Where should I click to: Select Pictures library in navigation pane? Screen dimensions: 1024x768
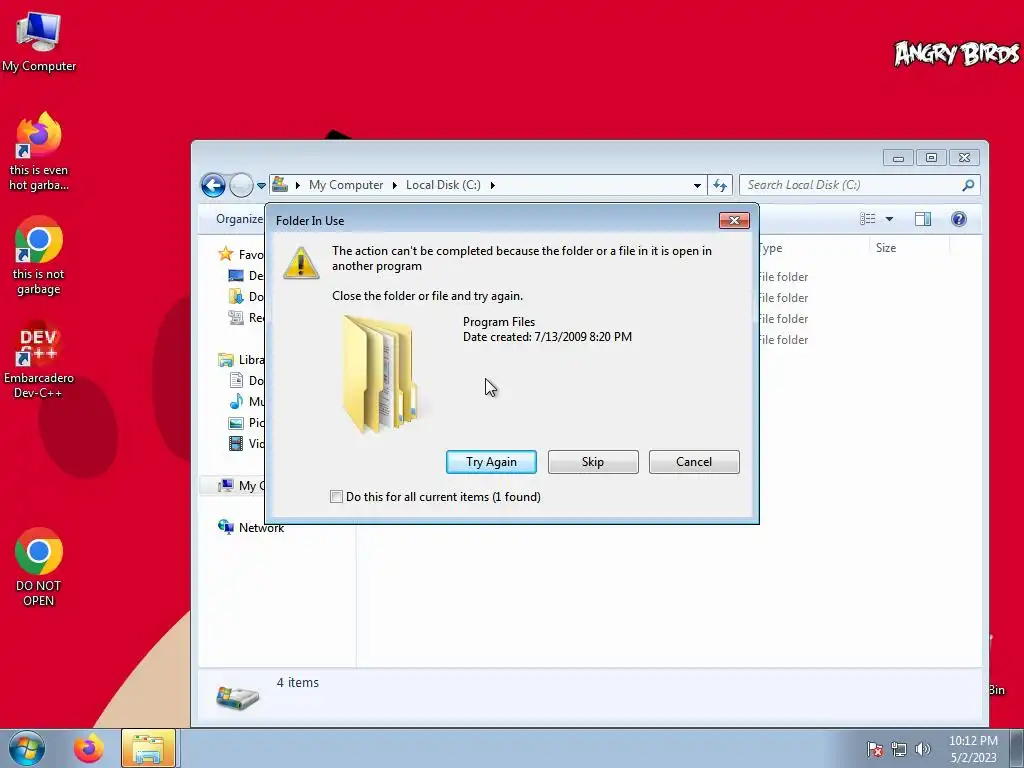247,423
